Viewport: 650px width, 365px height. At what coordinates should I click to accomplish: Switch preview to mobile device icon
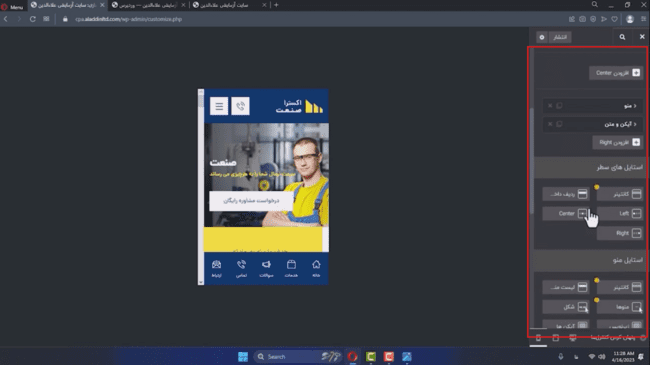tap(538, 338)
